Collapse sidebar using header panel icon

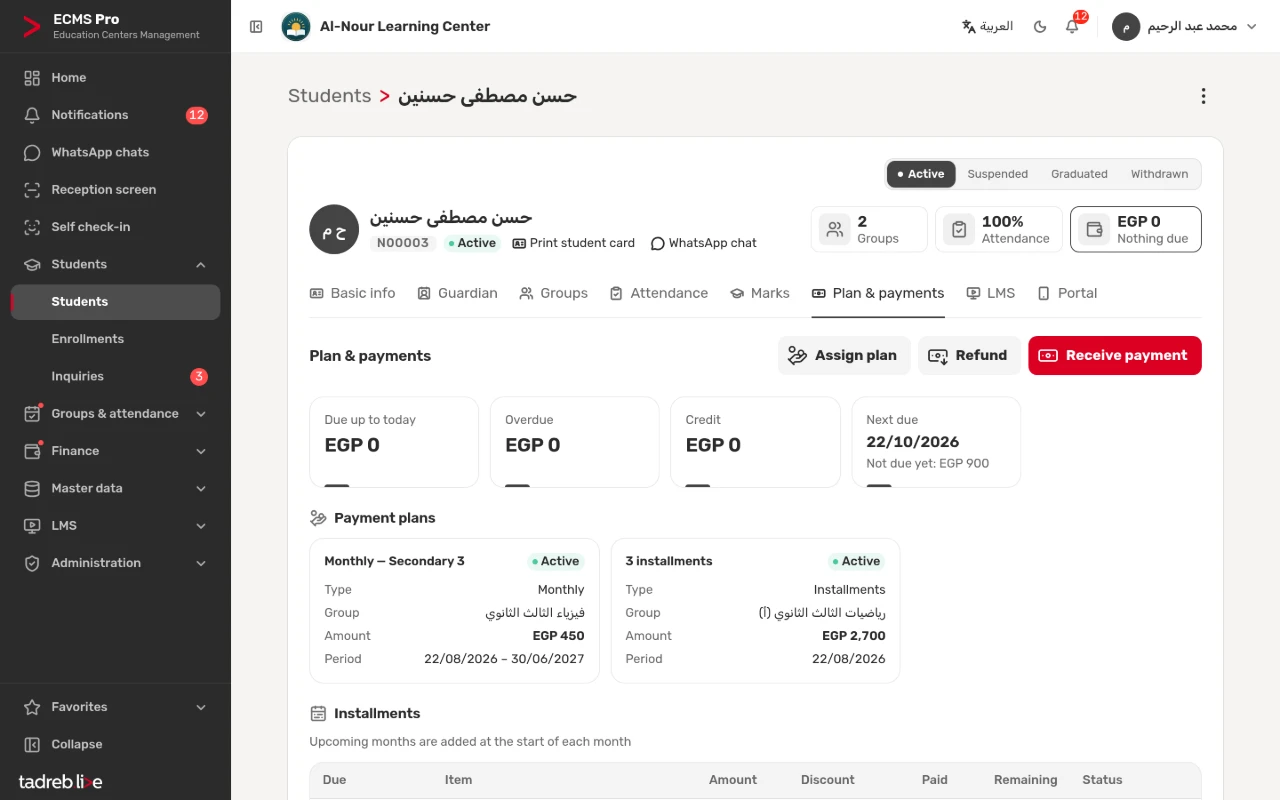(256, 27)
